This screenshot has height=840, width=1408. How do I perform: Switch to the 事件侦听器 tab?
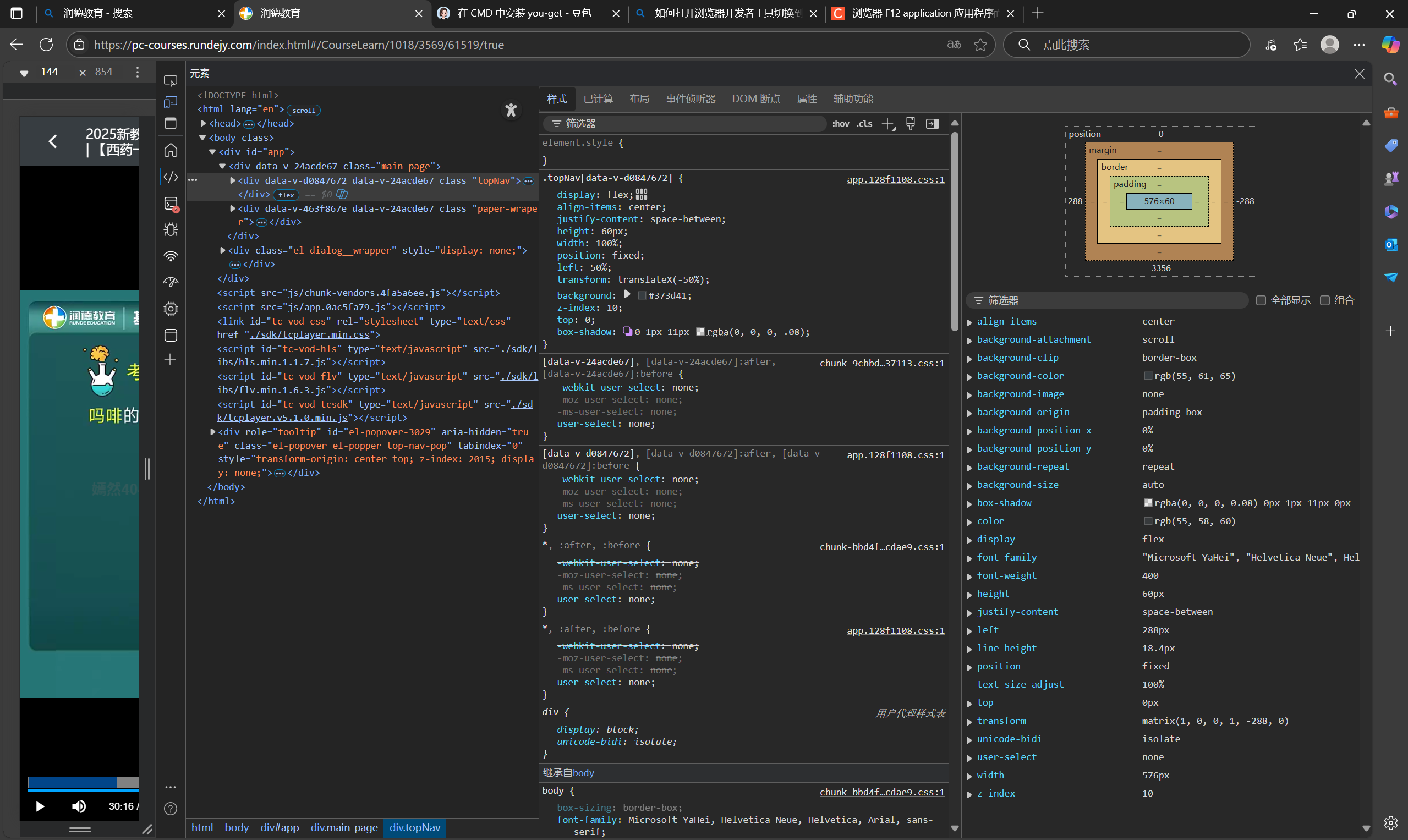coord(690,98)
